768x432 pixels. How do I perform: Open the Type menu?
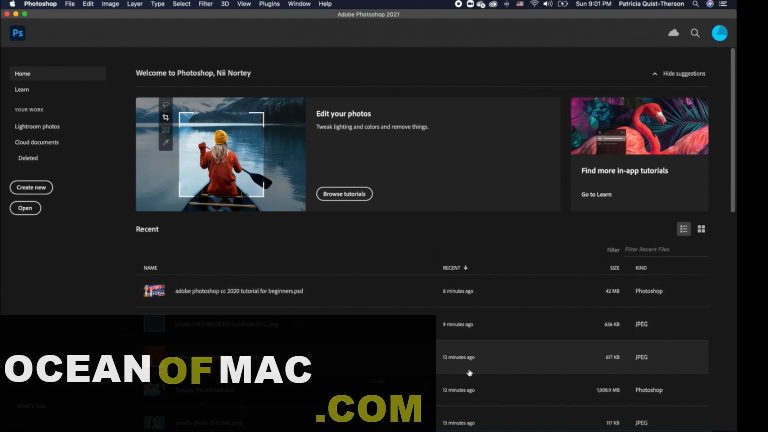pos(158,4)
